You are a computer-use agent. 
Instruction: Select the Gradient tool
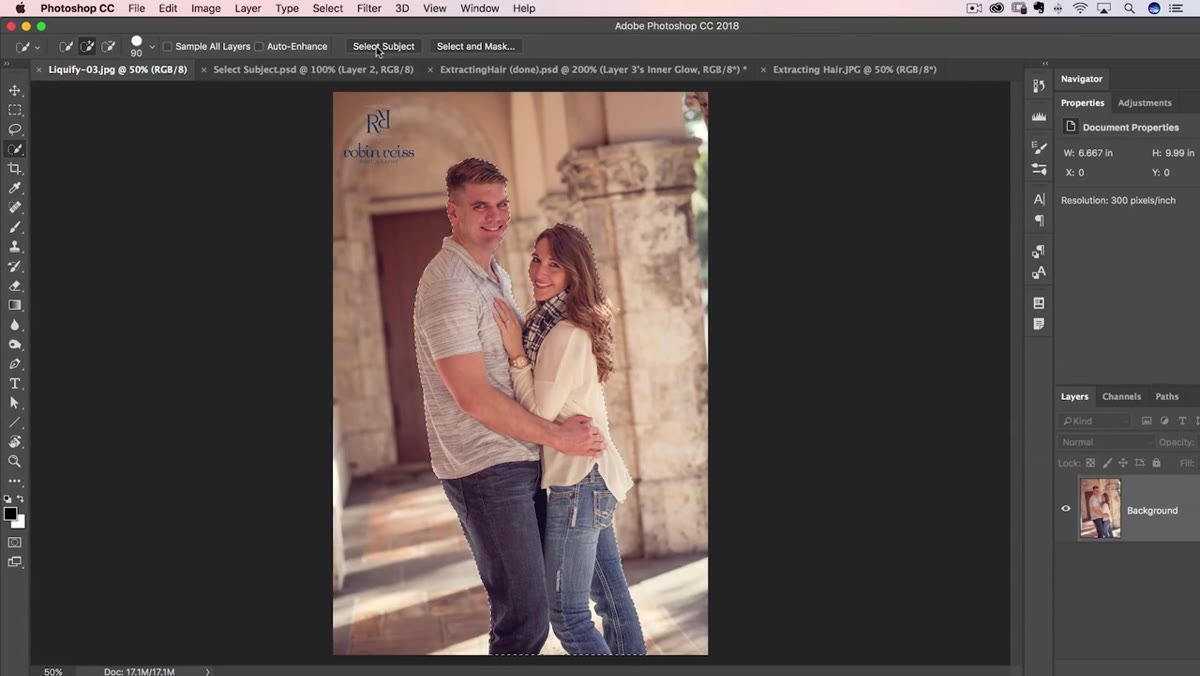[15, 305]
